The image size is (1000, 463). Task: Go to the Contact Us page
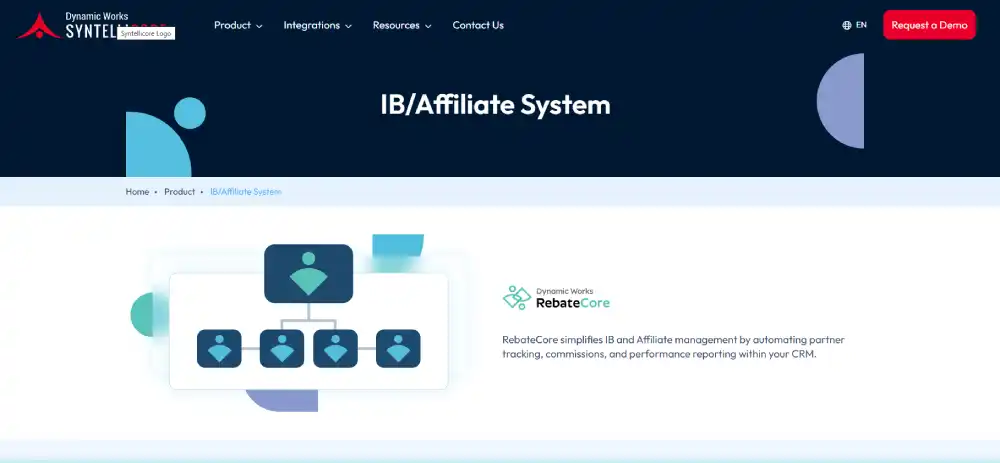(x=478, y=26)
